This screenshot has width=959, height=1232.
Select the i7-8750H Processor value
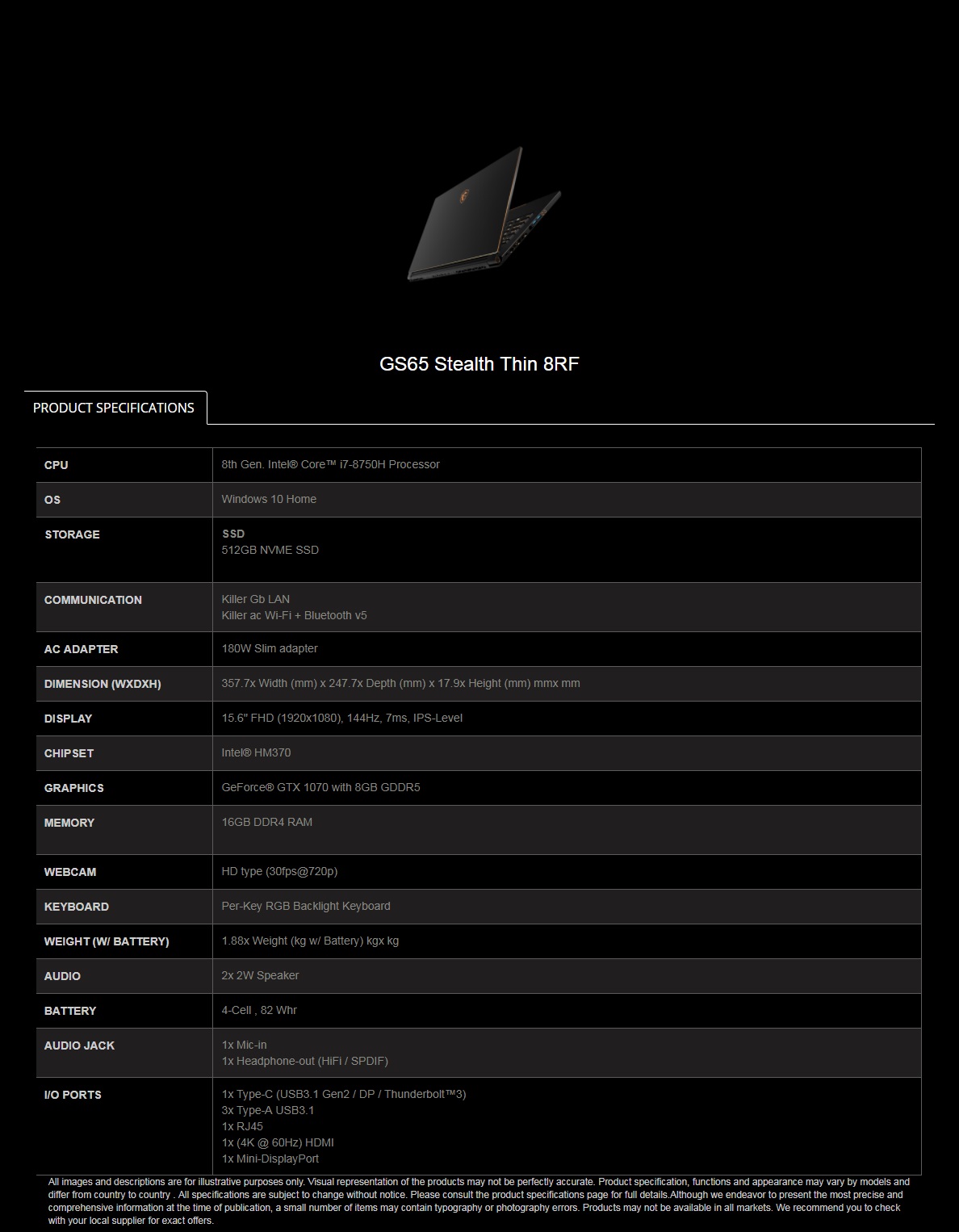(x=331, y=464)
